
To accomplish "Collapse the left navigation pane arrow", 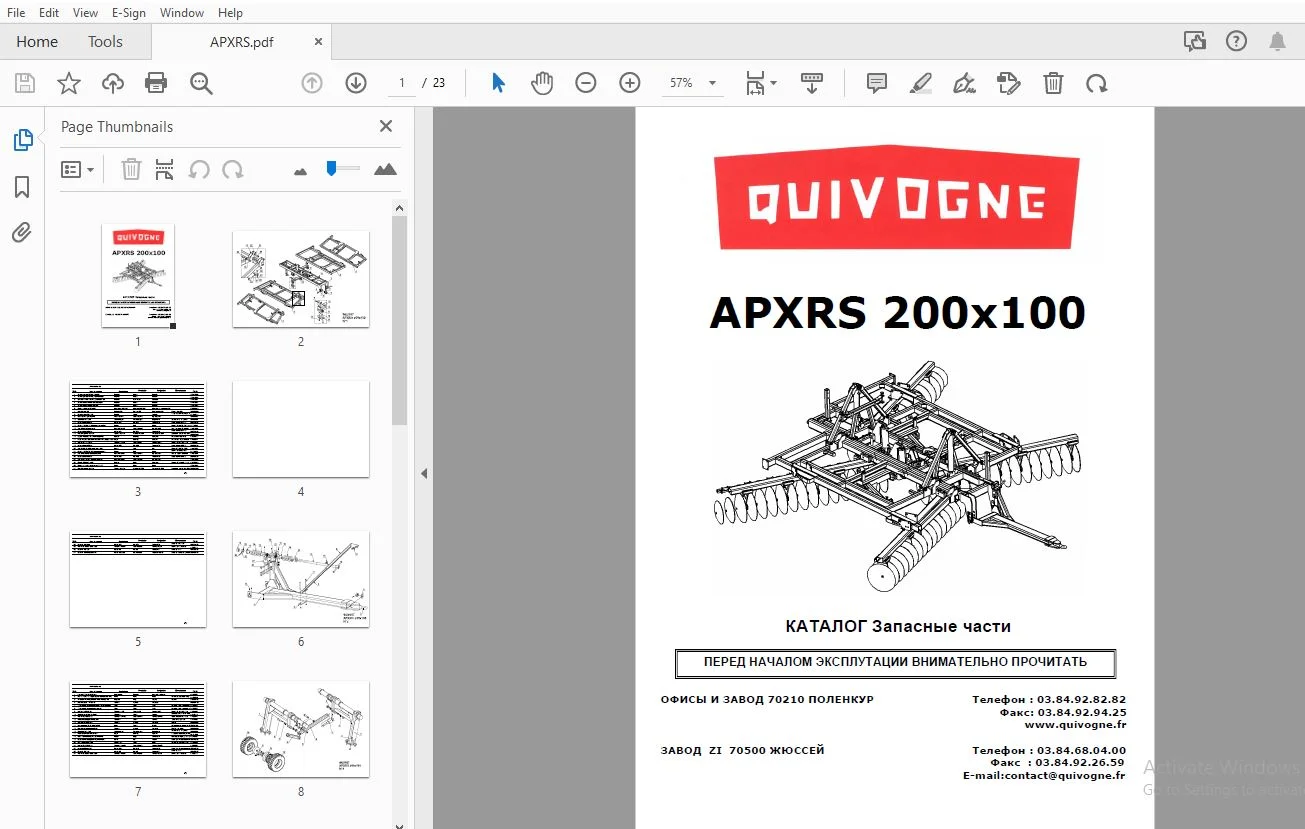I will point(423,473).
